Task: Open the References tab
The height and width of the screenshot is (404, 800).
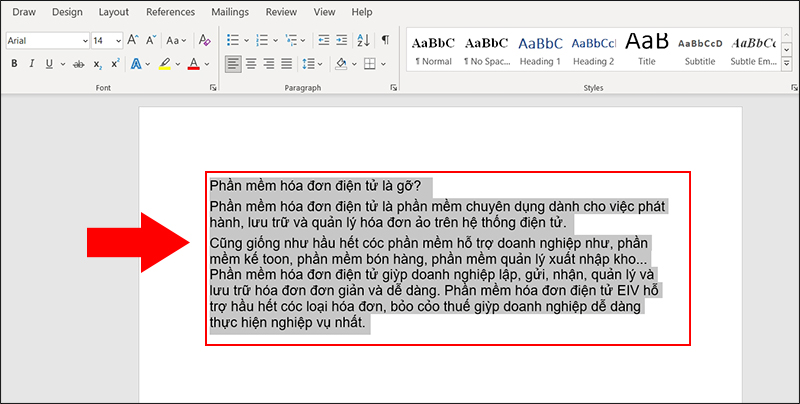Action: point(170,12)
